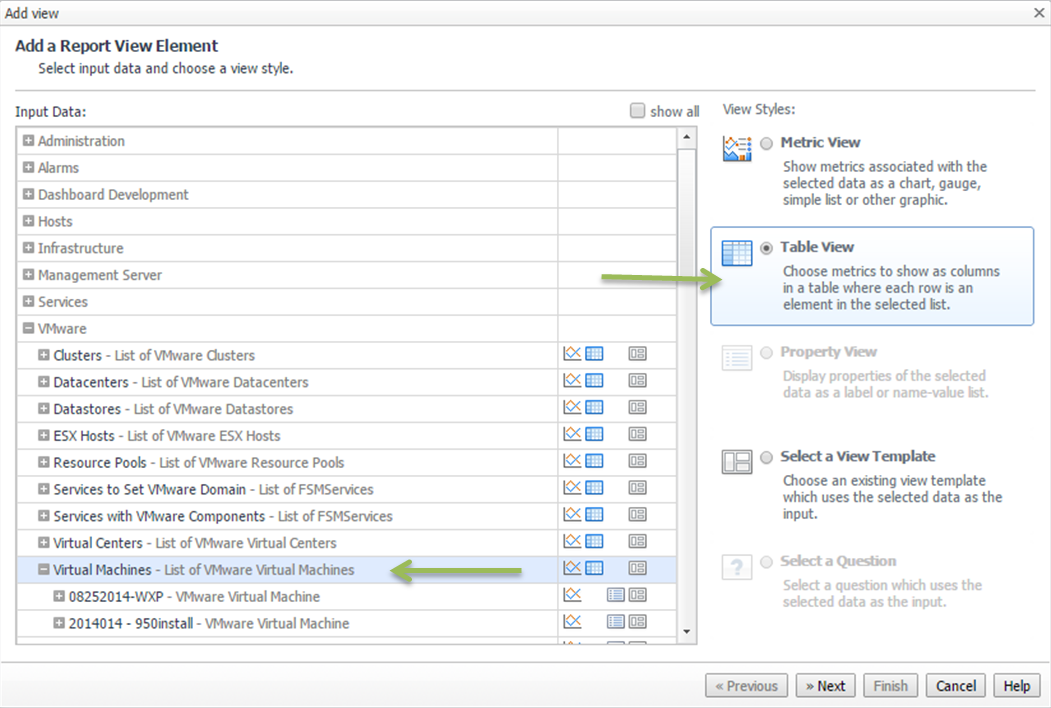Go to the Previous wizard step

pyautogui.click(x=746, y=686)
